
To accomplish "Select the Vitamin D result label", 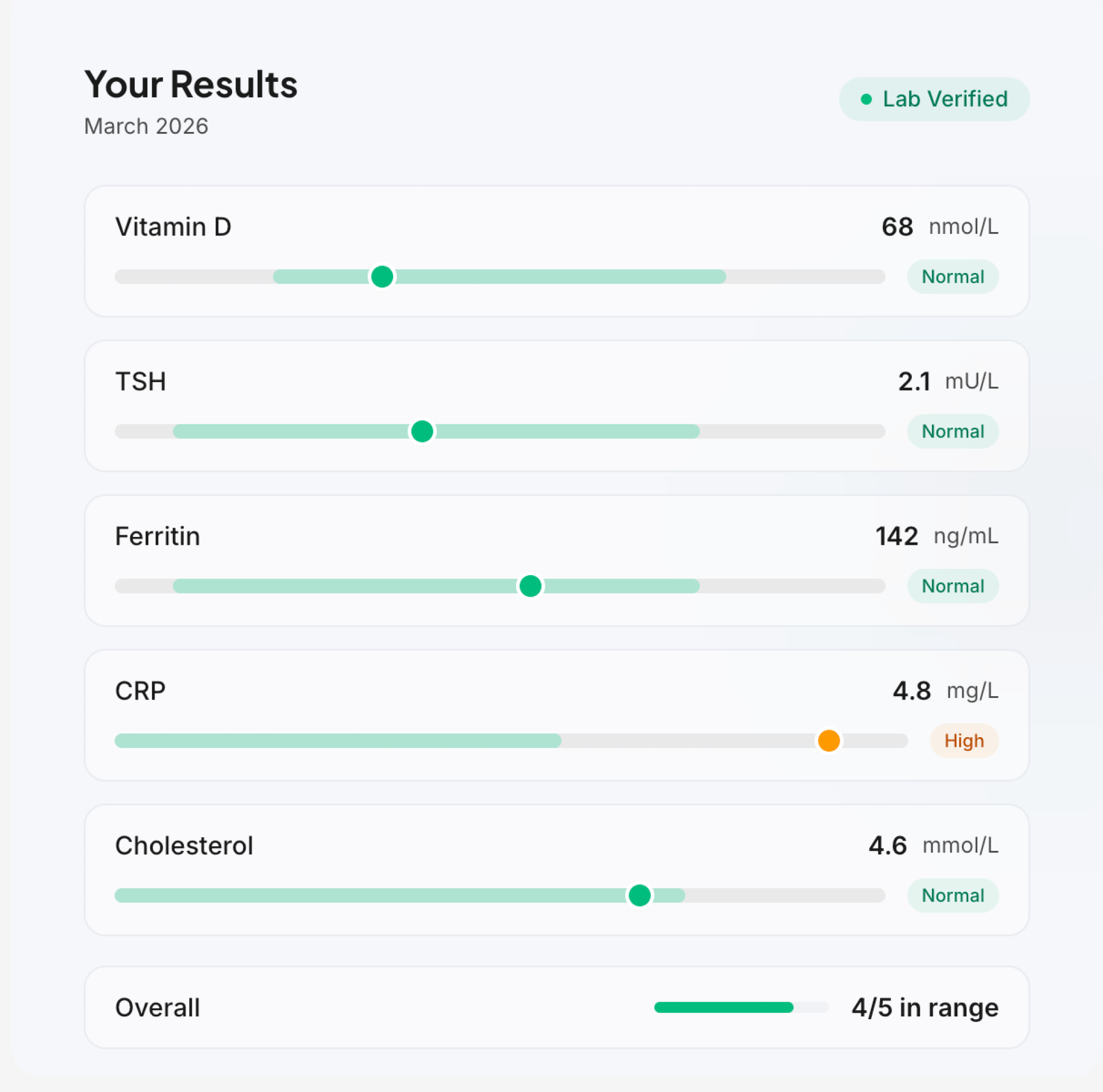I will coord(173,226).
